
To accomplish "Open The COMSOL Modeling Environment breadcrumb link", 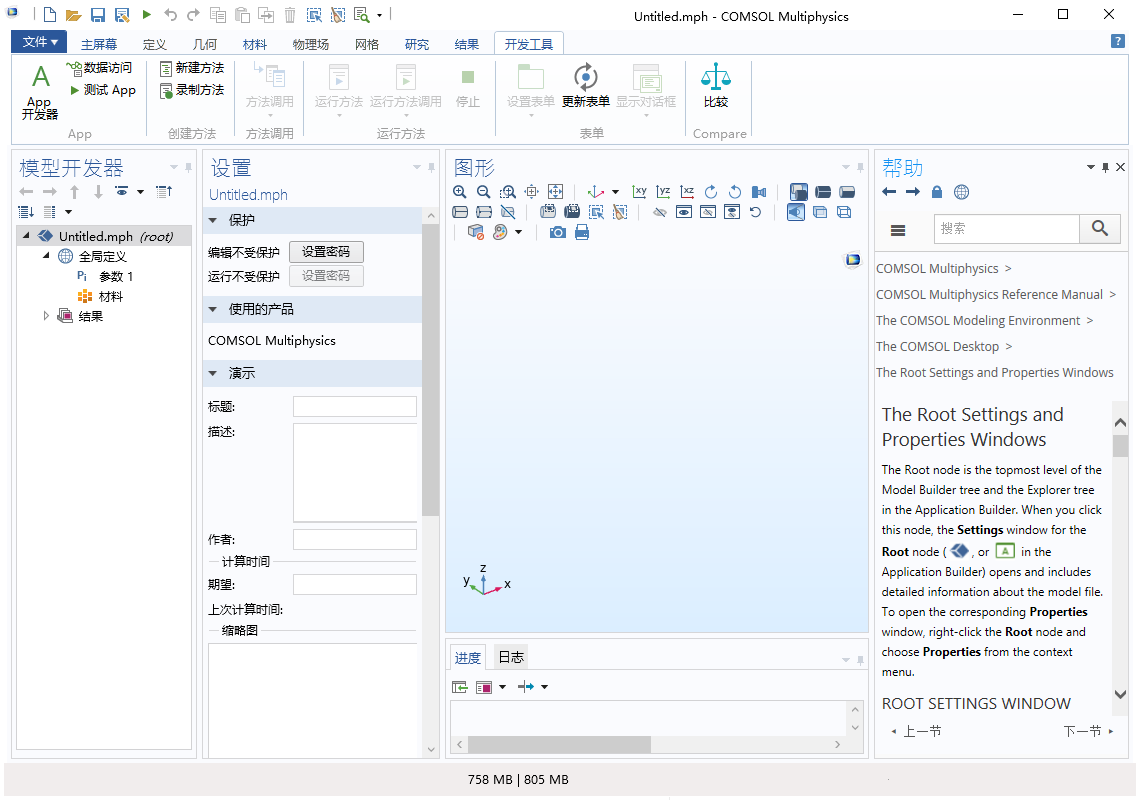I will (x=978, y=321).
